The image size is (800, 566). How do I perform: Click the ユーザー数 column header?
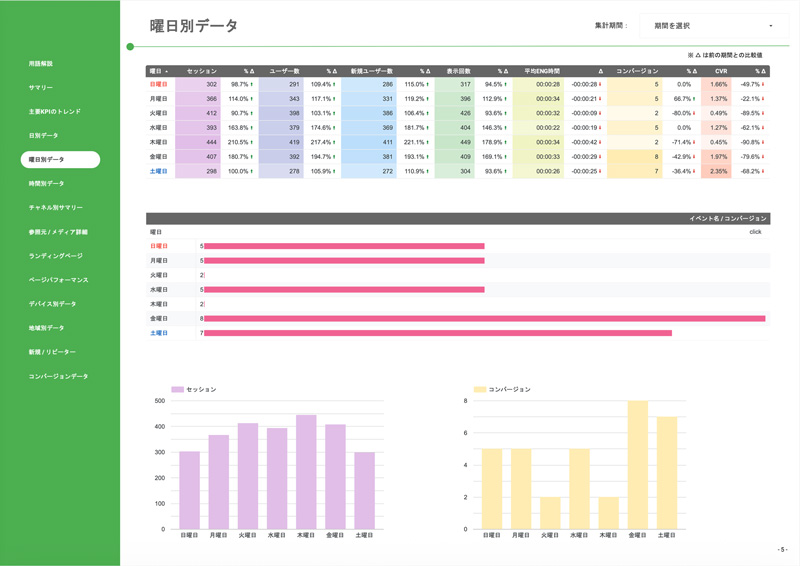tap(283, 72)
